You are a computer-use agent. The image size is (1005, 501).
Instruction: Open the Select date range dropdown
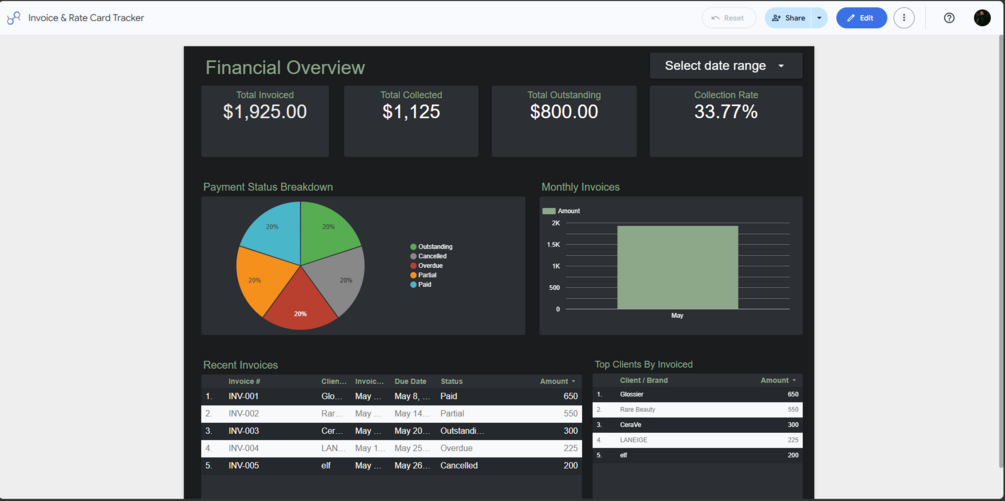click(726, 66)
